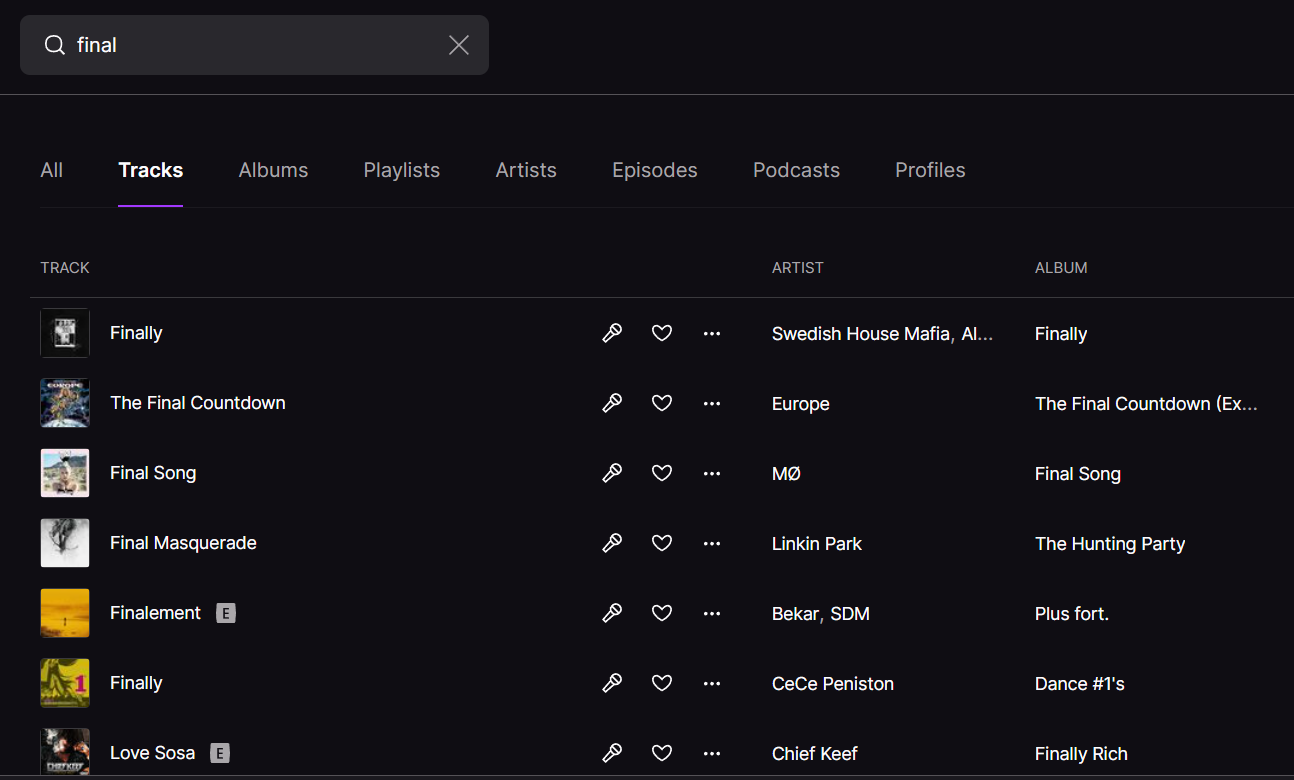1294x780 pixels.
Task: Open The Final Countdown (Ex... album
Action: click(x=1146, y=404)
